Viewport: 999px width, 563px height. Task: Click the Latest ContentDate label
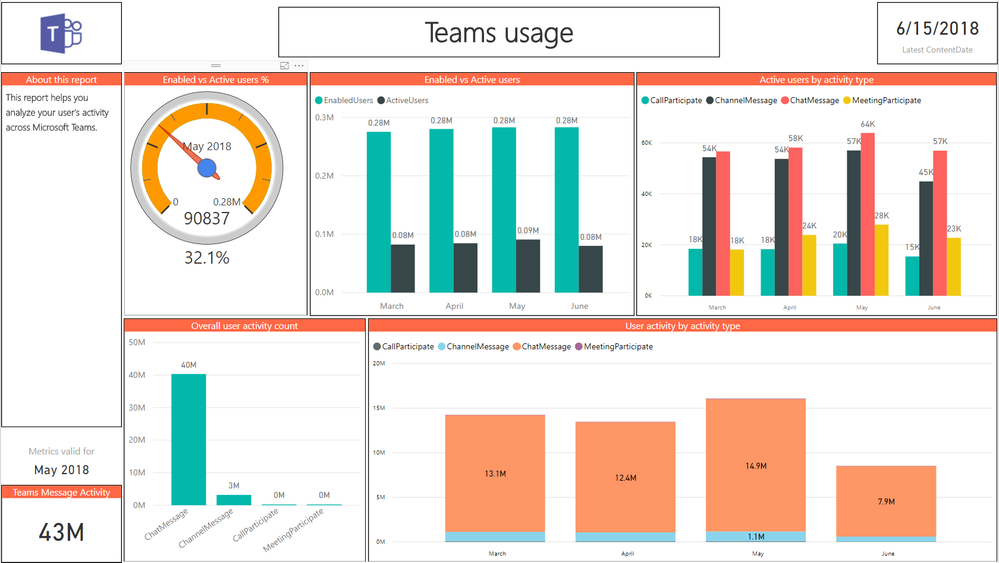[x=937, y=50]
